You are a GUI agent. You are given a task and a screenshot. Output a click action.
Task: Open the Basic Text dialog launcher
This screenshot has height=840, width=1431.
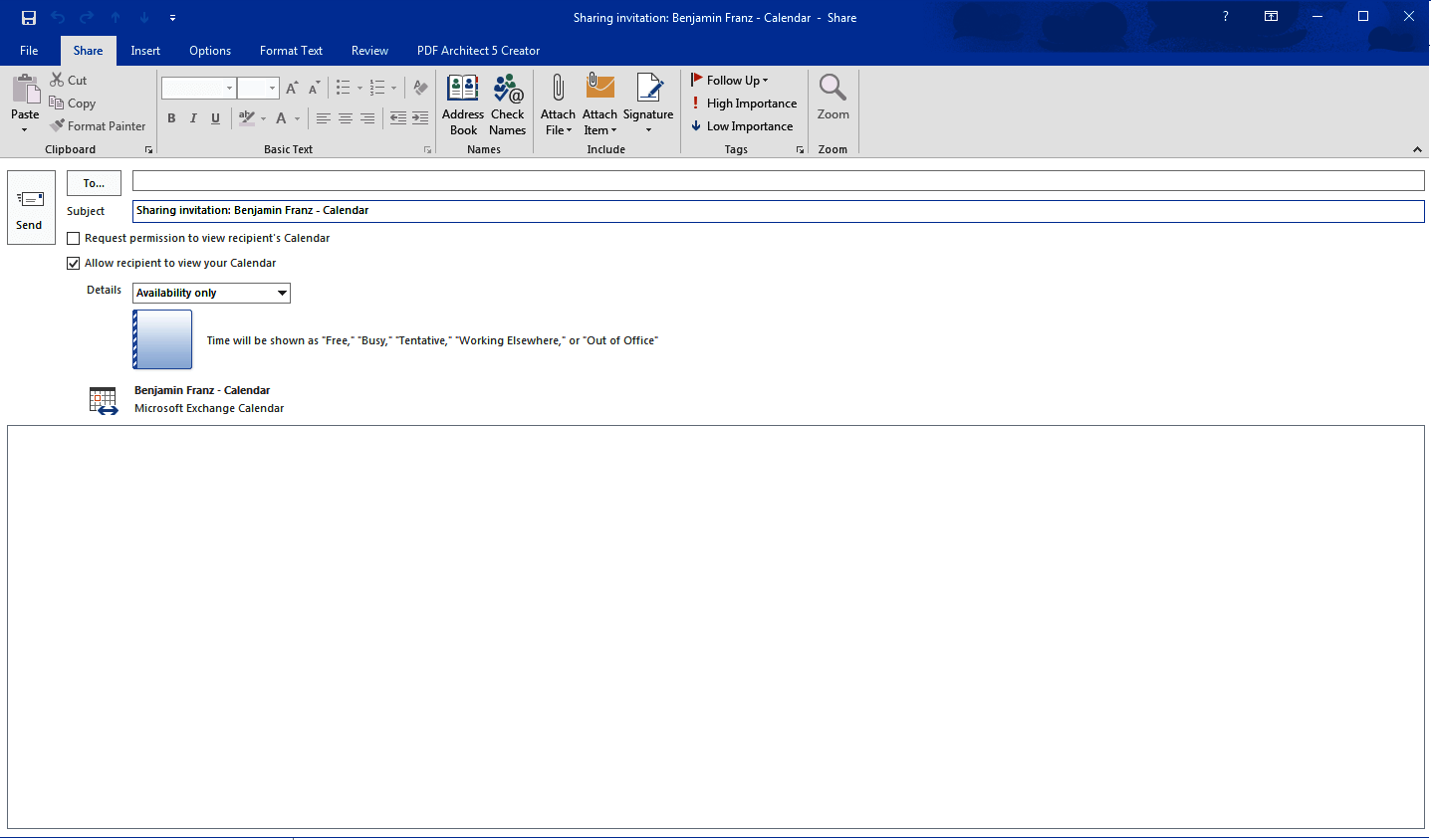[428, 150]
